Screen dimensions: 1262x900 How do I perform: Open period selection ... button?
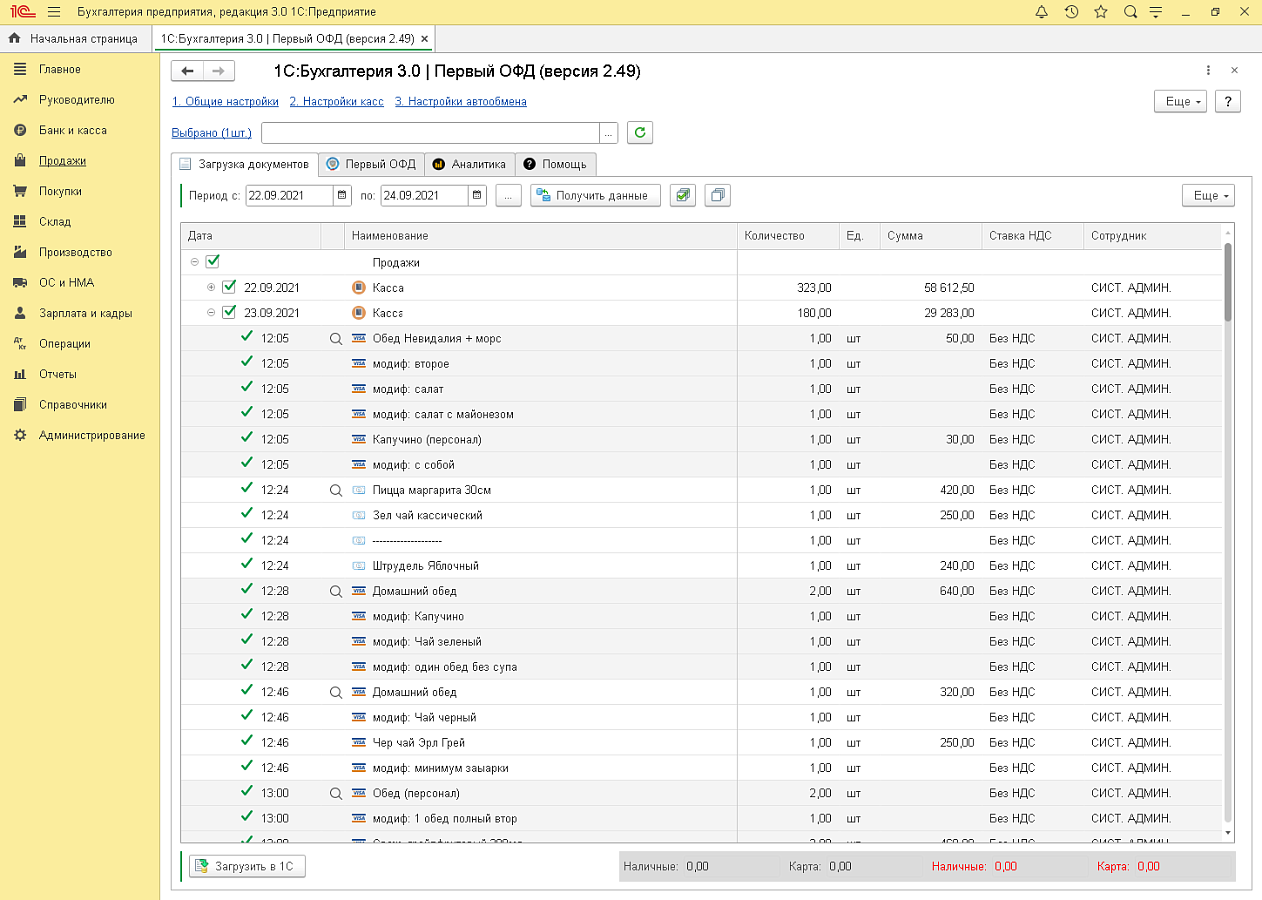pos(508,196)
